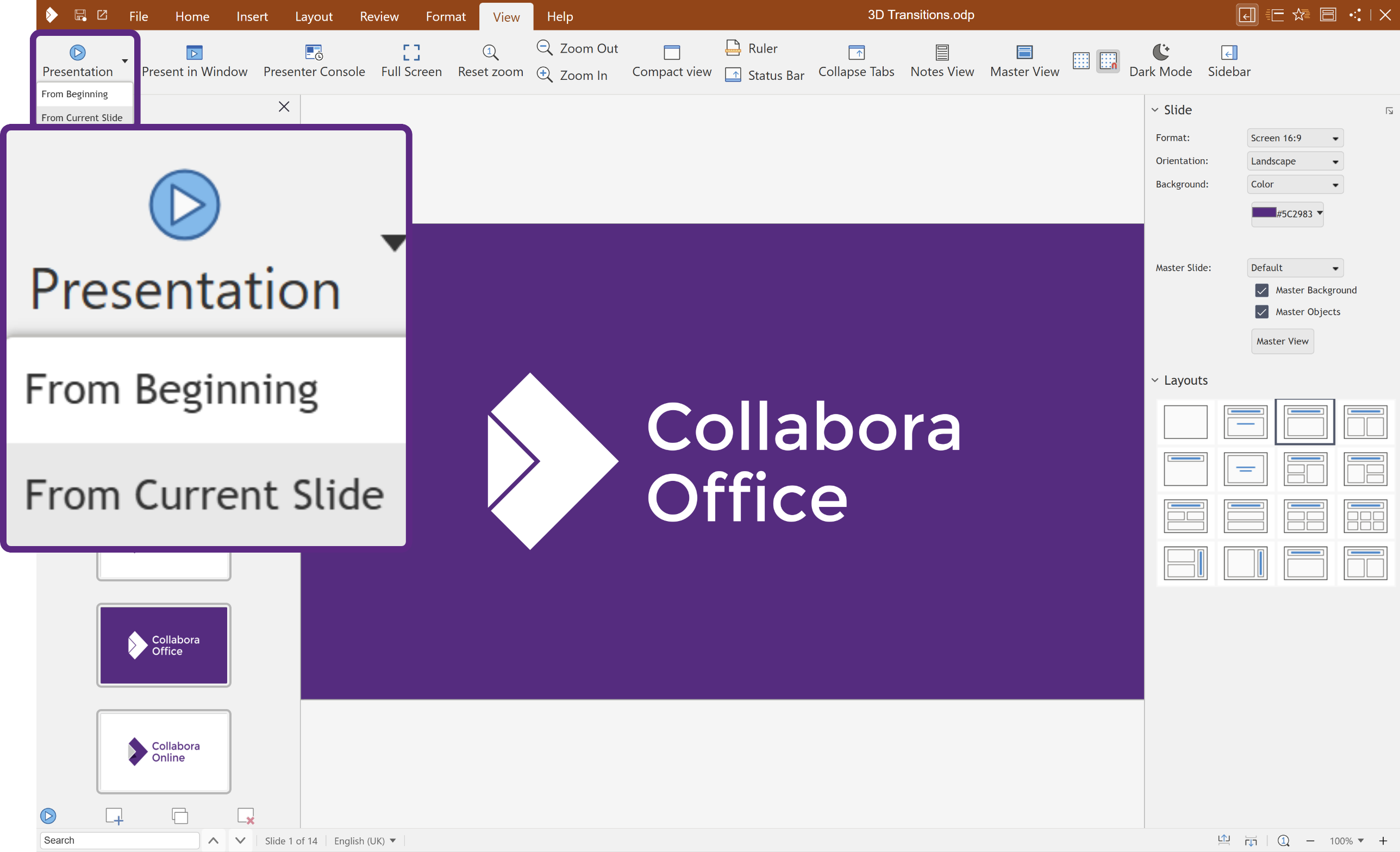Click the share icon in header
1400x852 pixels.
(x=1355, y=15)
